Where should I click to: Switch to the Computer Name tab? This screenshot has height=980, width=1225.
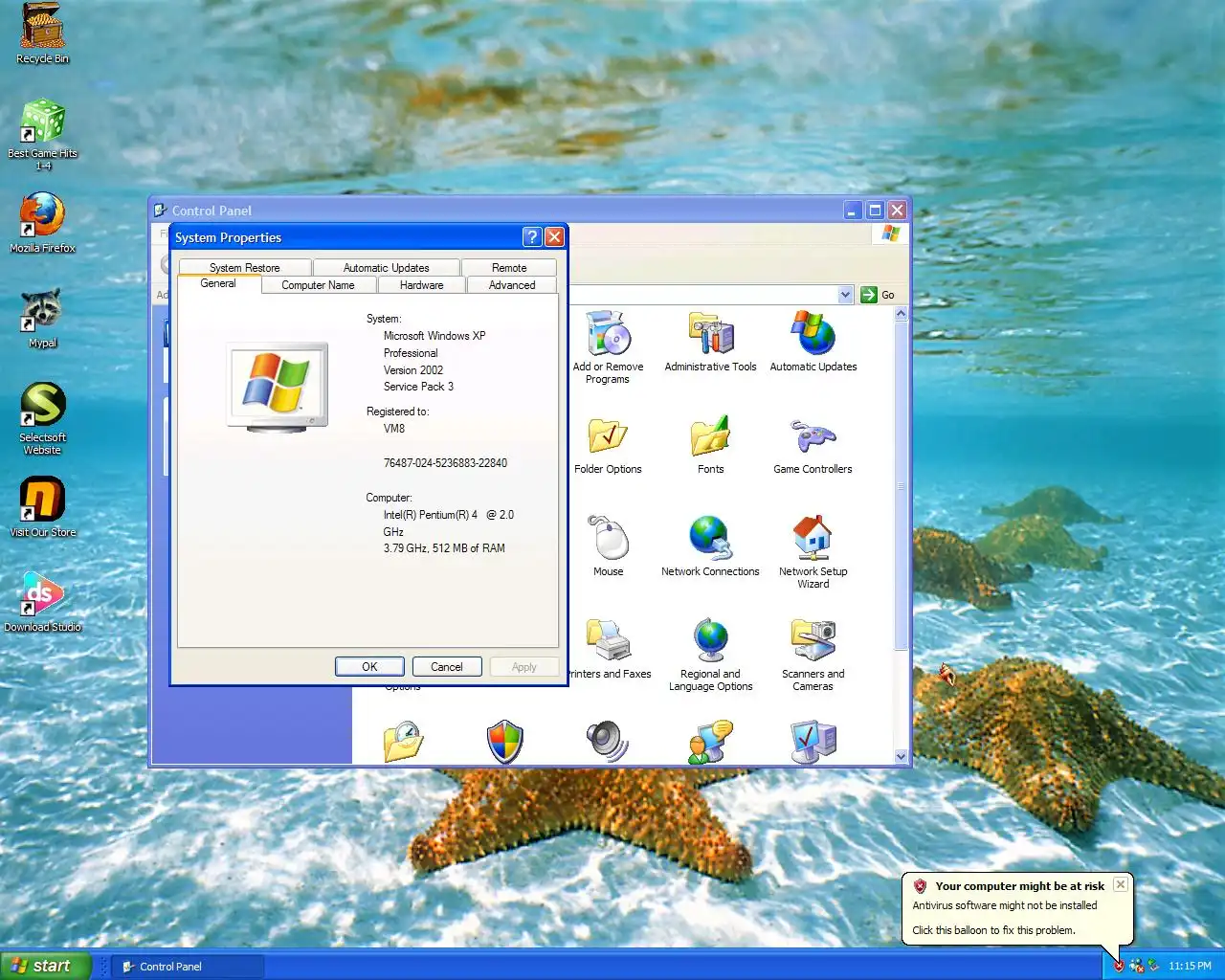coord(318,285)
